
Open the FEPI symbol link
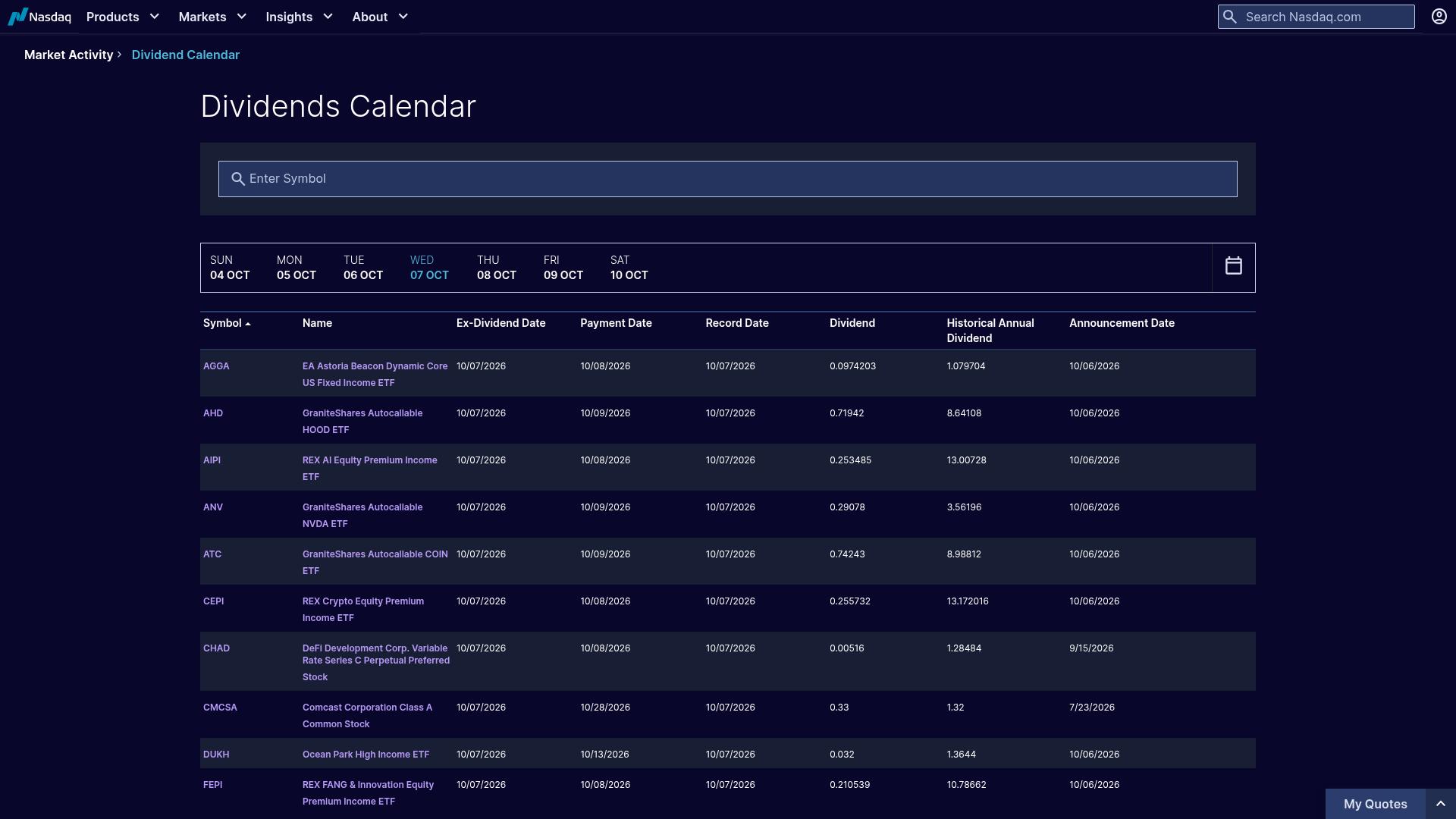coord(212,785)
